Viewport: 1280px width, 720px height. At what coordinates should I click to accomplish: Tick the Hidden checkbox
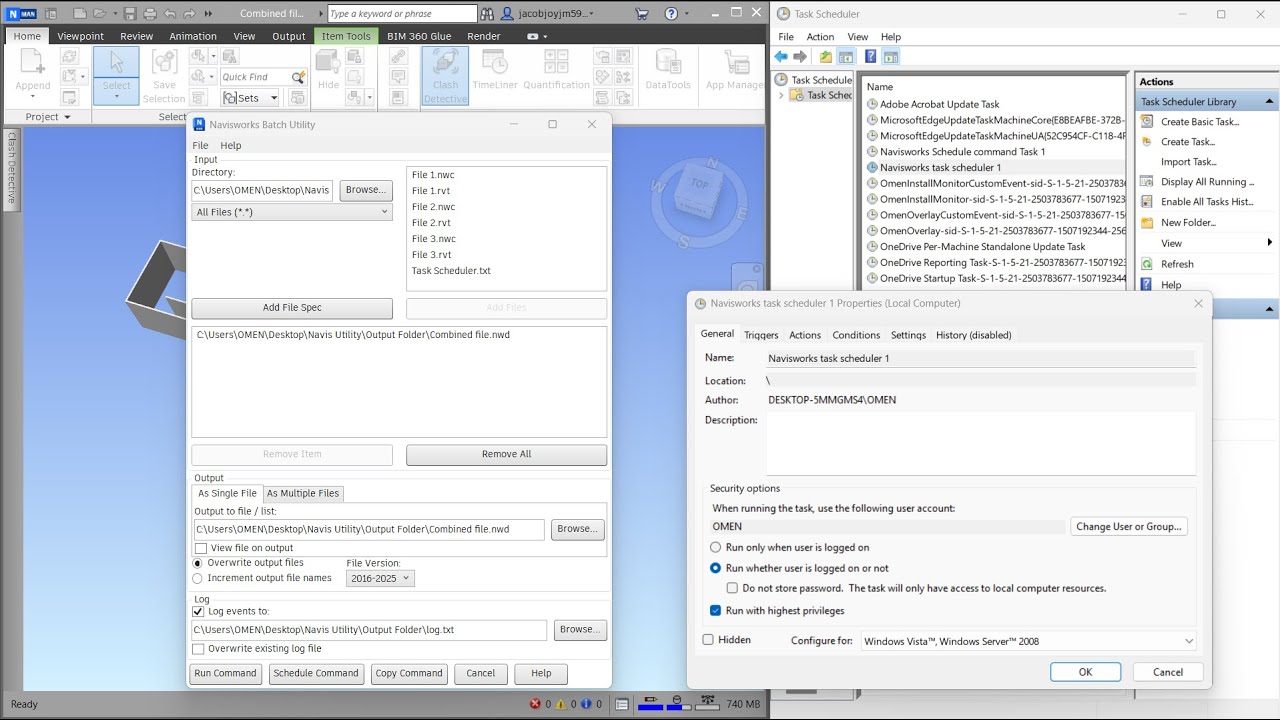pyautogui.click(x=708, y=640)
